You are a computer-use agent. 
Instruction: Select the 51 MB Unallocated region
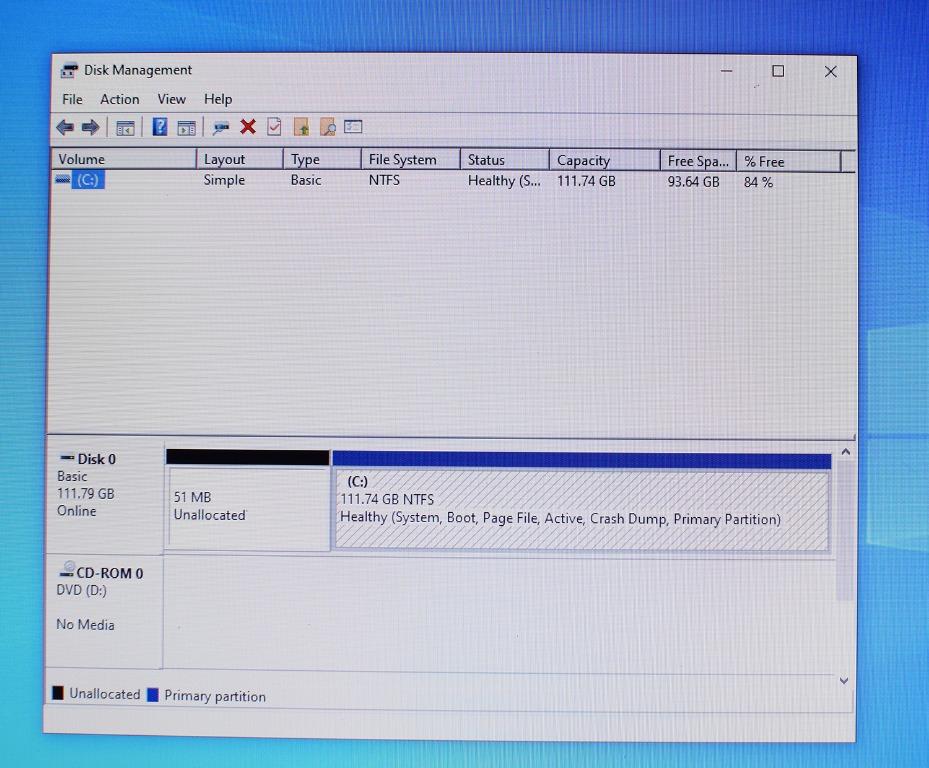pyautogui.click(x=245, y=505)
